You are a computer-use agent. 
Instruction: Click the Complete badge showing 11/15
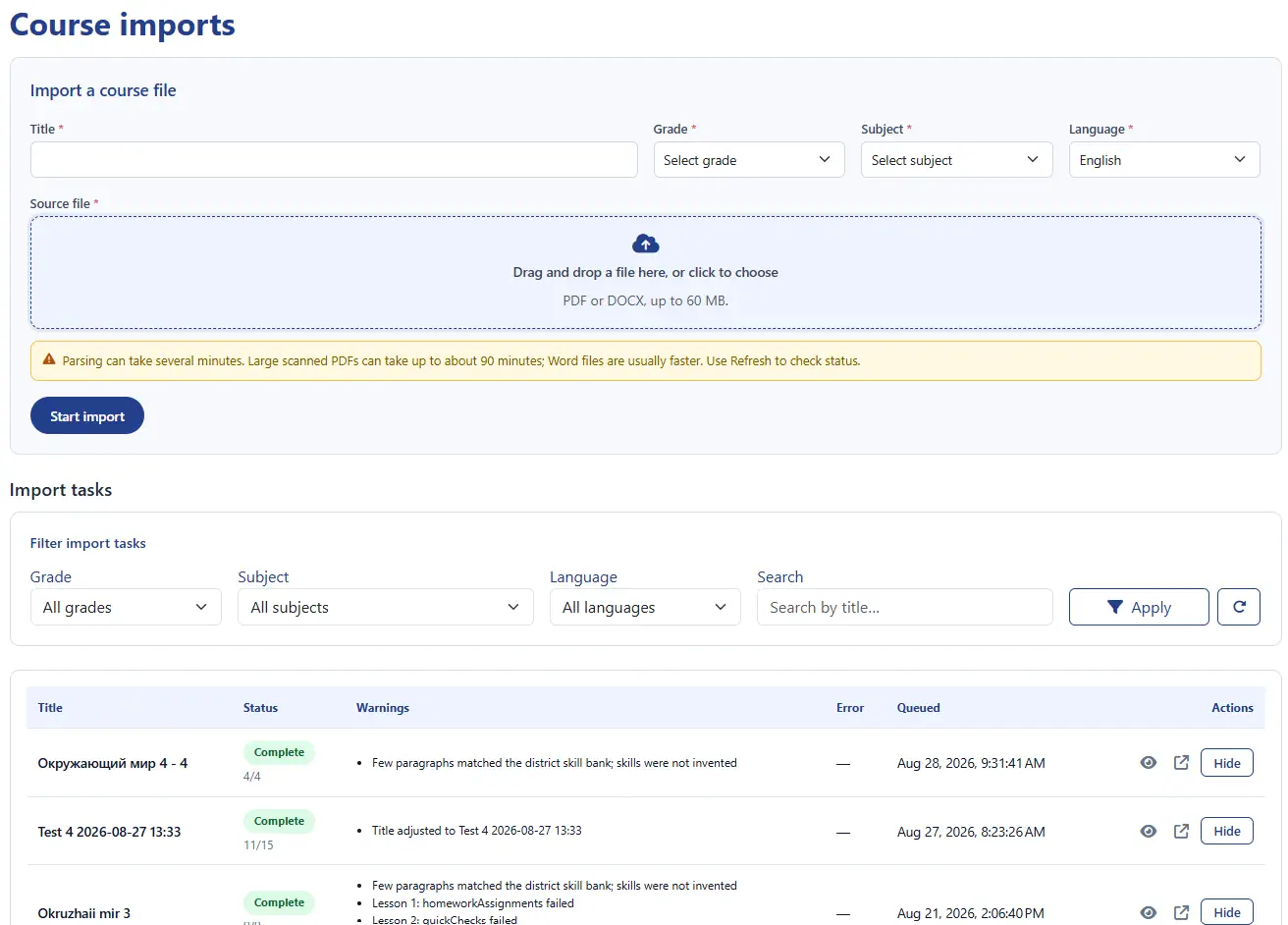(x=279, y=821)
